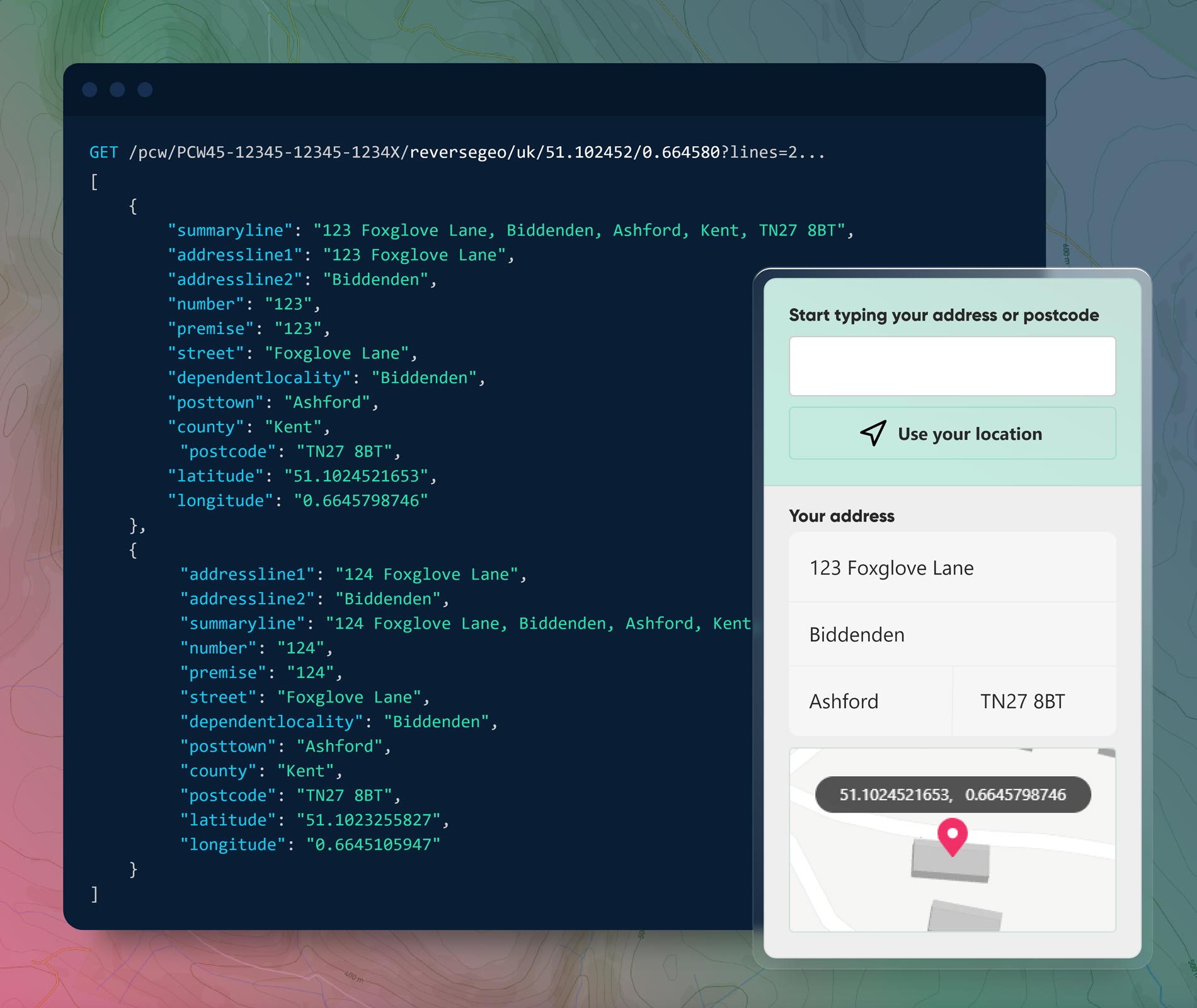
Task: Click the grey building under the map pin
Action: pyautogui.click(x=950, y=860)
